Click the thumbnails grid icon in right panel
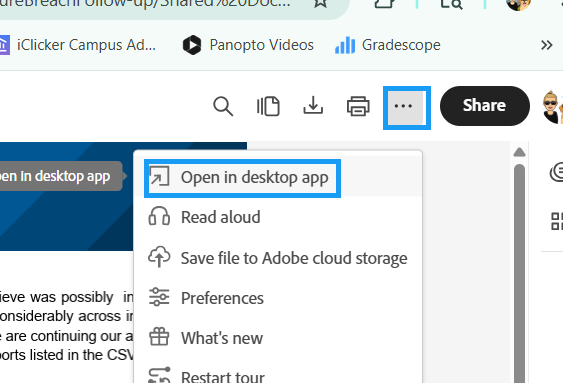The height and width of the screenshot is (383, 563). coord(557,221)
